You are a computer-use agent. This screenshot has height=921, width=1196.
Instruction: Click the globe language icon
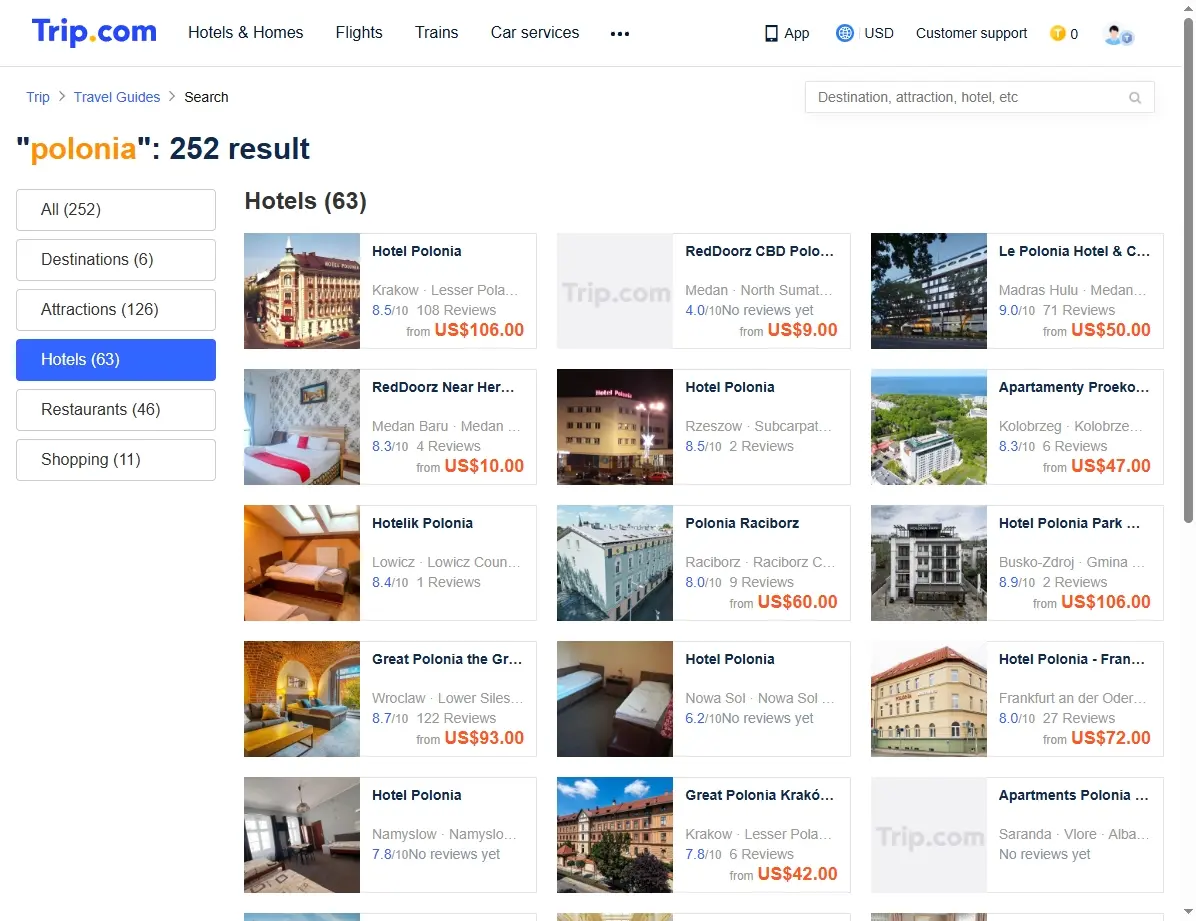click(x=844, y=33)
